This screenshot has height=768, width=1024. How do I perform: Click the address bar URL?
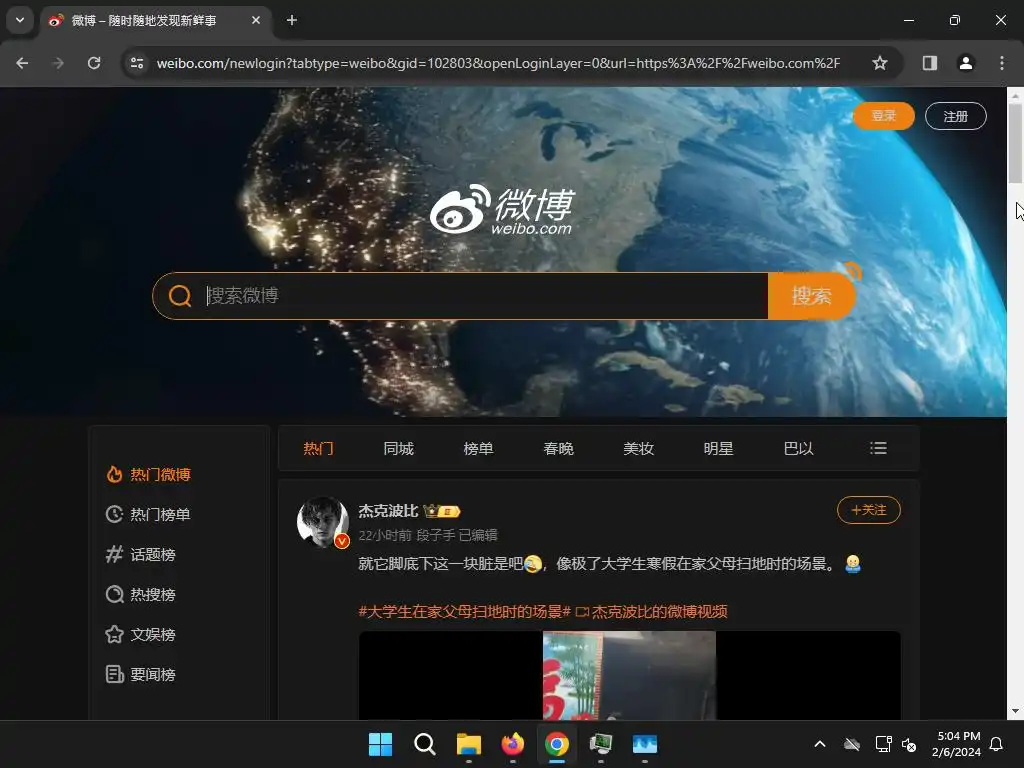[498, 63]
